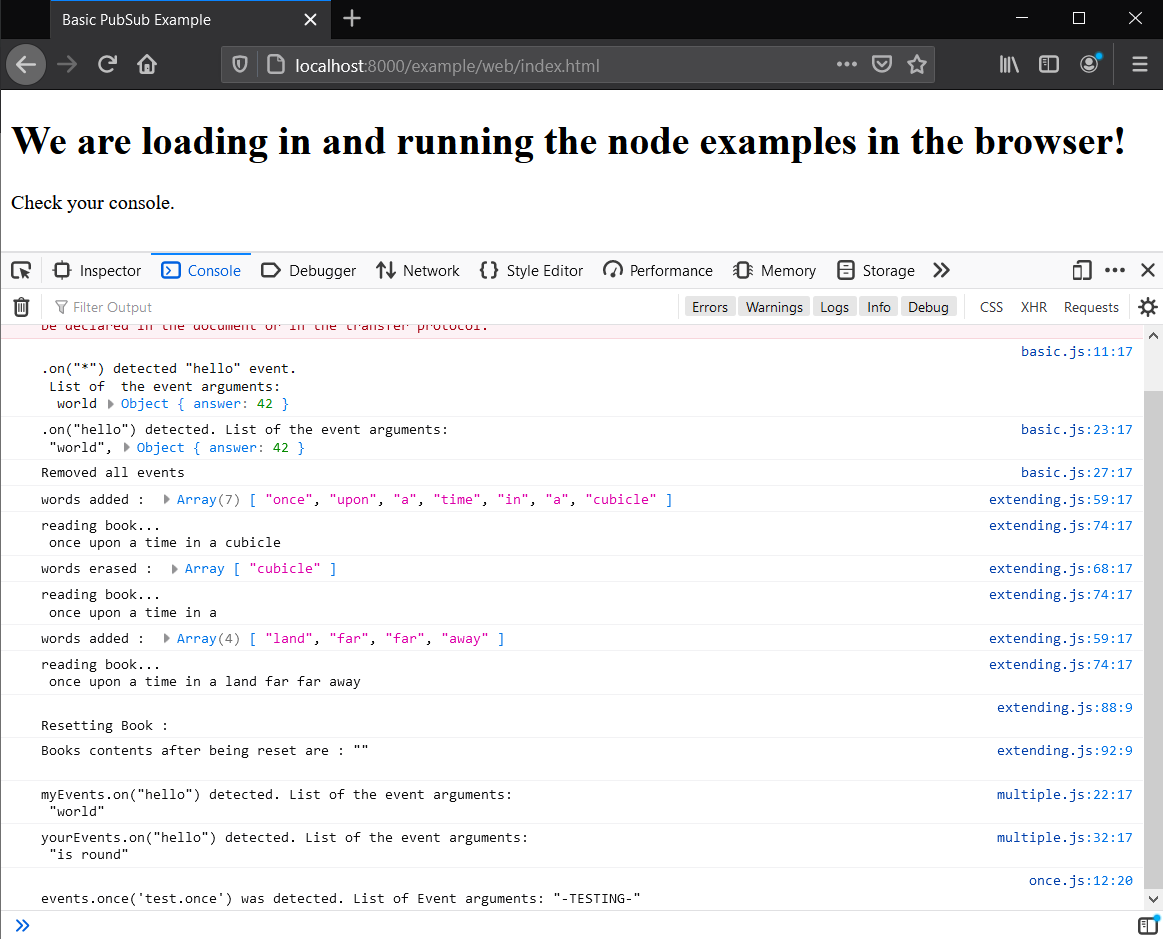Open source link extending.js:88:9

1064,708
